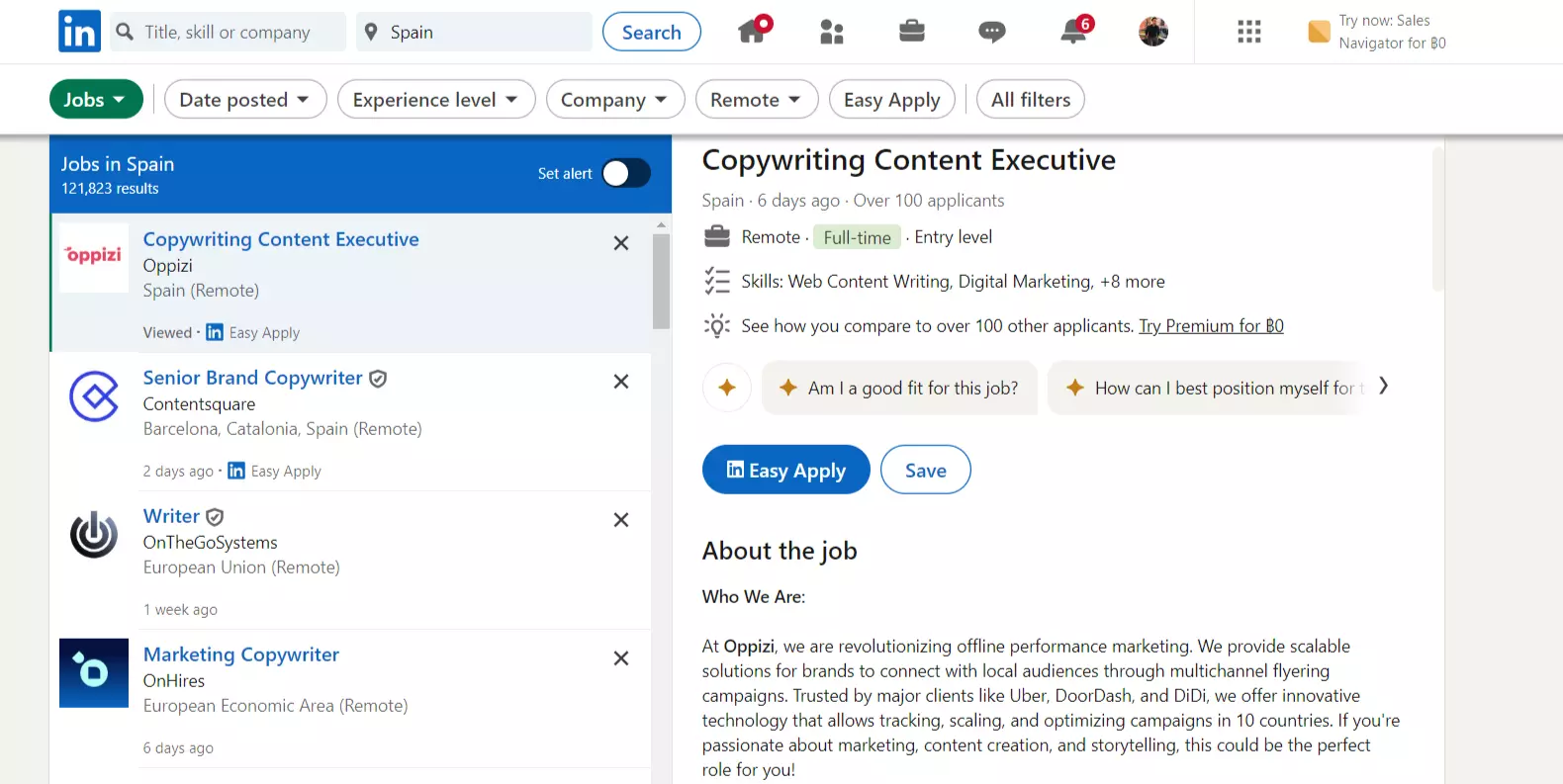This screenshot has width=1563, height=784.
Task: Open the Marketing Copywriter listing
Action: [241, 654]
